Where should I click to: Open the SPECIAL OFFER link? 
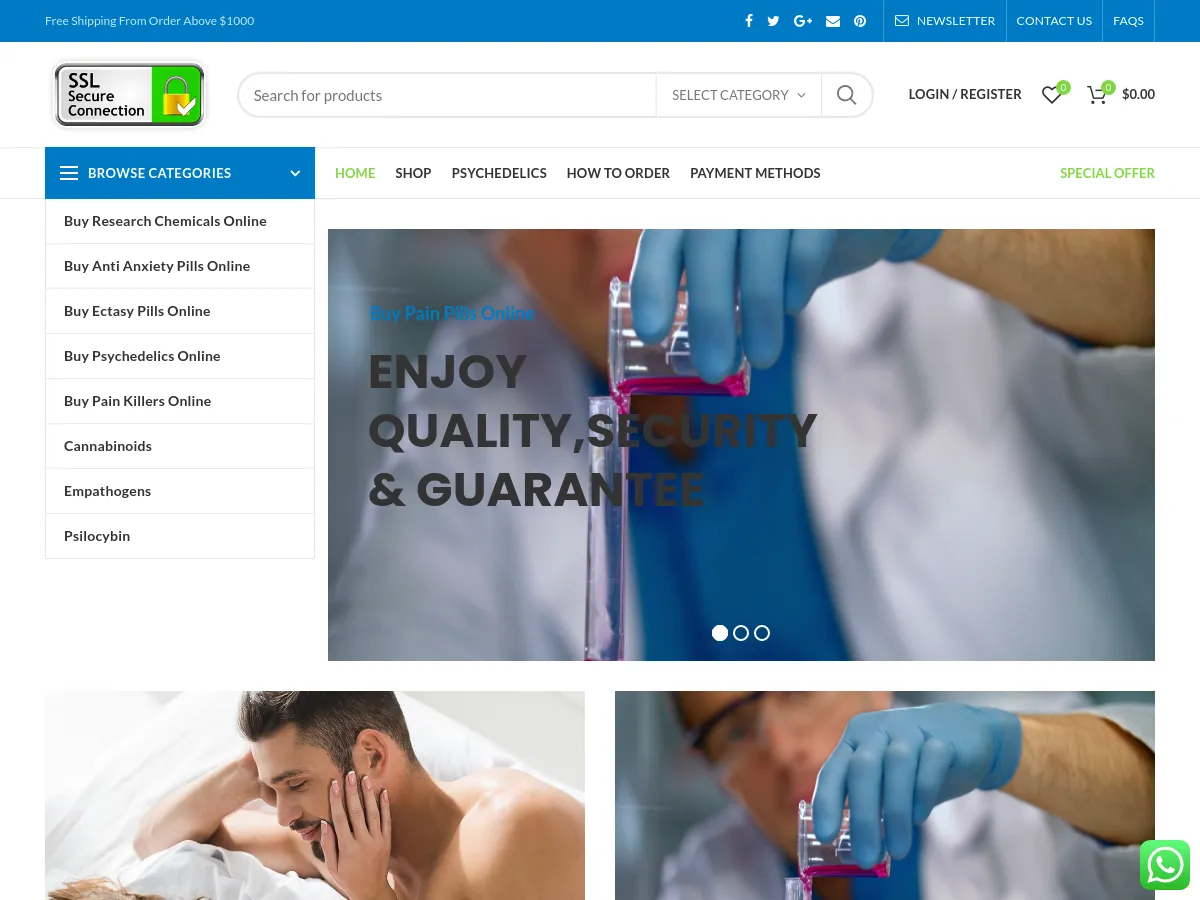coord(1107,173)
